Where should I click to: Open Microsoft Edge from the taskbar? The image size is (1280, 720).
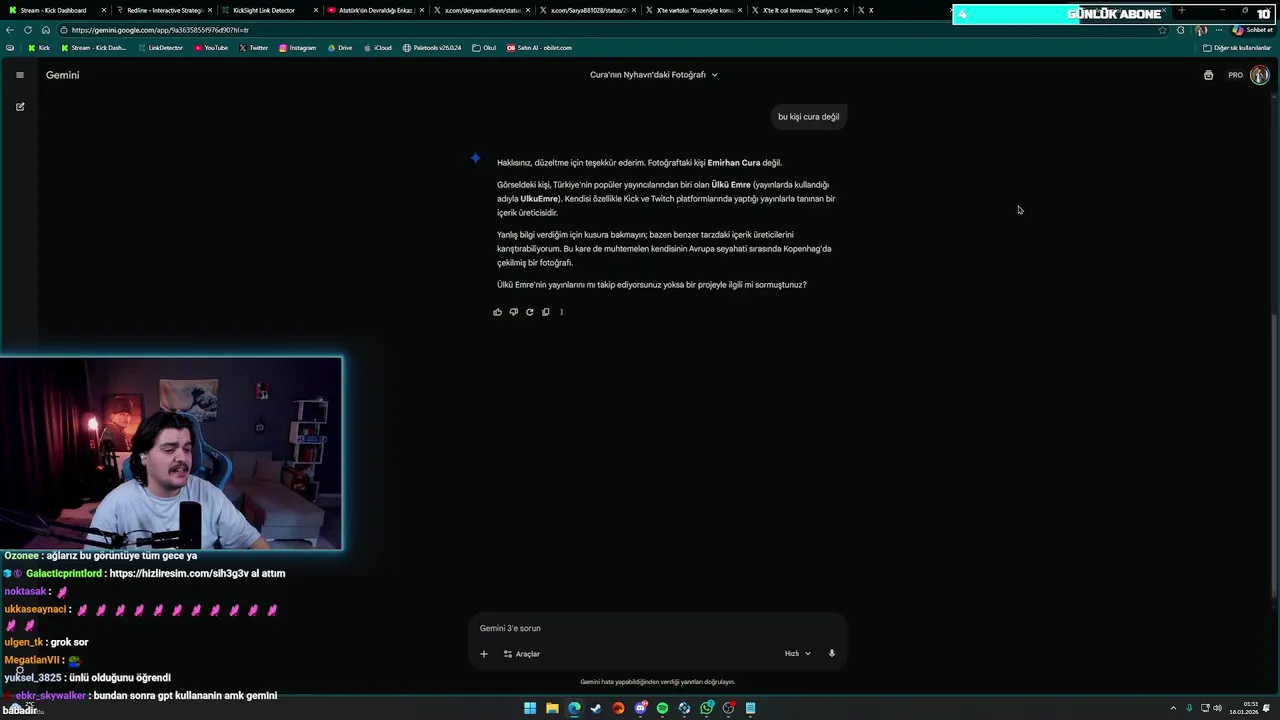574,708
